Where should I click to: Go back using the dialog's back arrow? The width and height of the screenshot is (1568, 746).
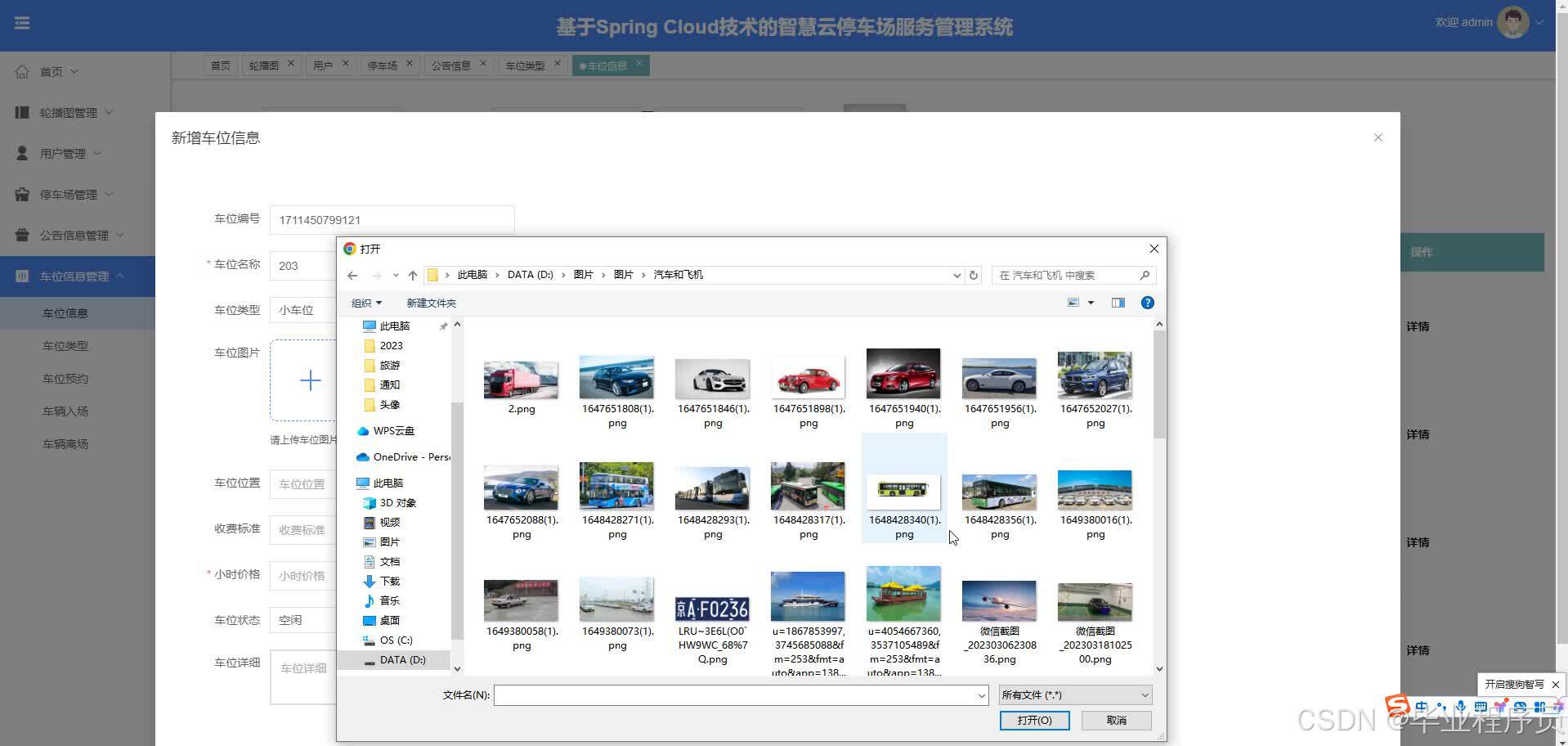[x=352, y=276]
